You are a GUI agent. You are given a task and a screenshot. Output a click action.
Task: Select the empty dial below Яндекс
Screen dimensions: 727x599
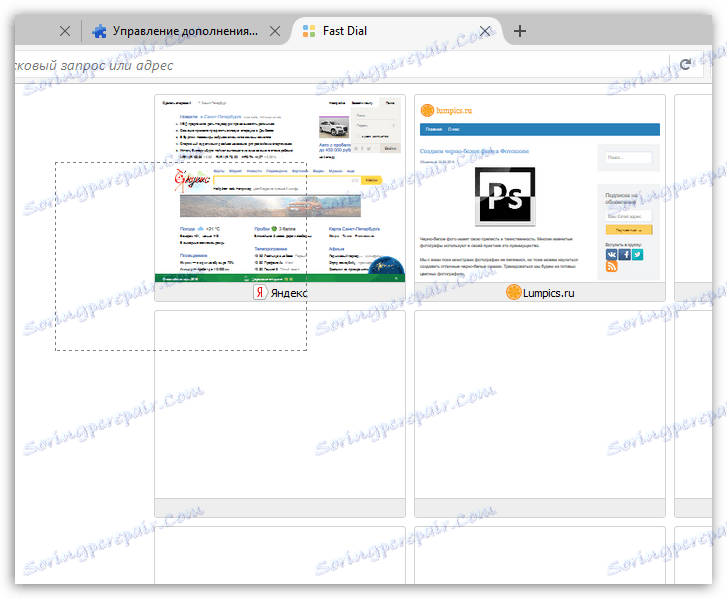(280, 414)
